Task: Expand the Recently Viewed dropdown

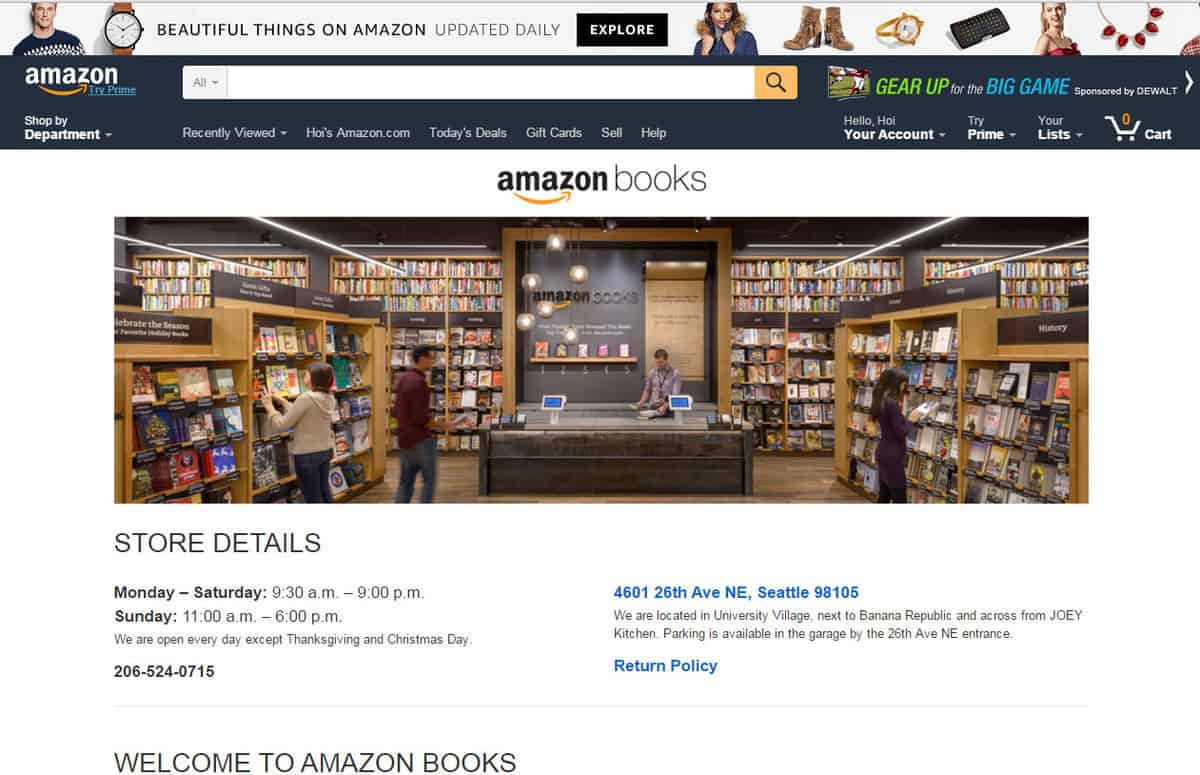Action: [235, 133]
